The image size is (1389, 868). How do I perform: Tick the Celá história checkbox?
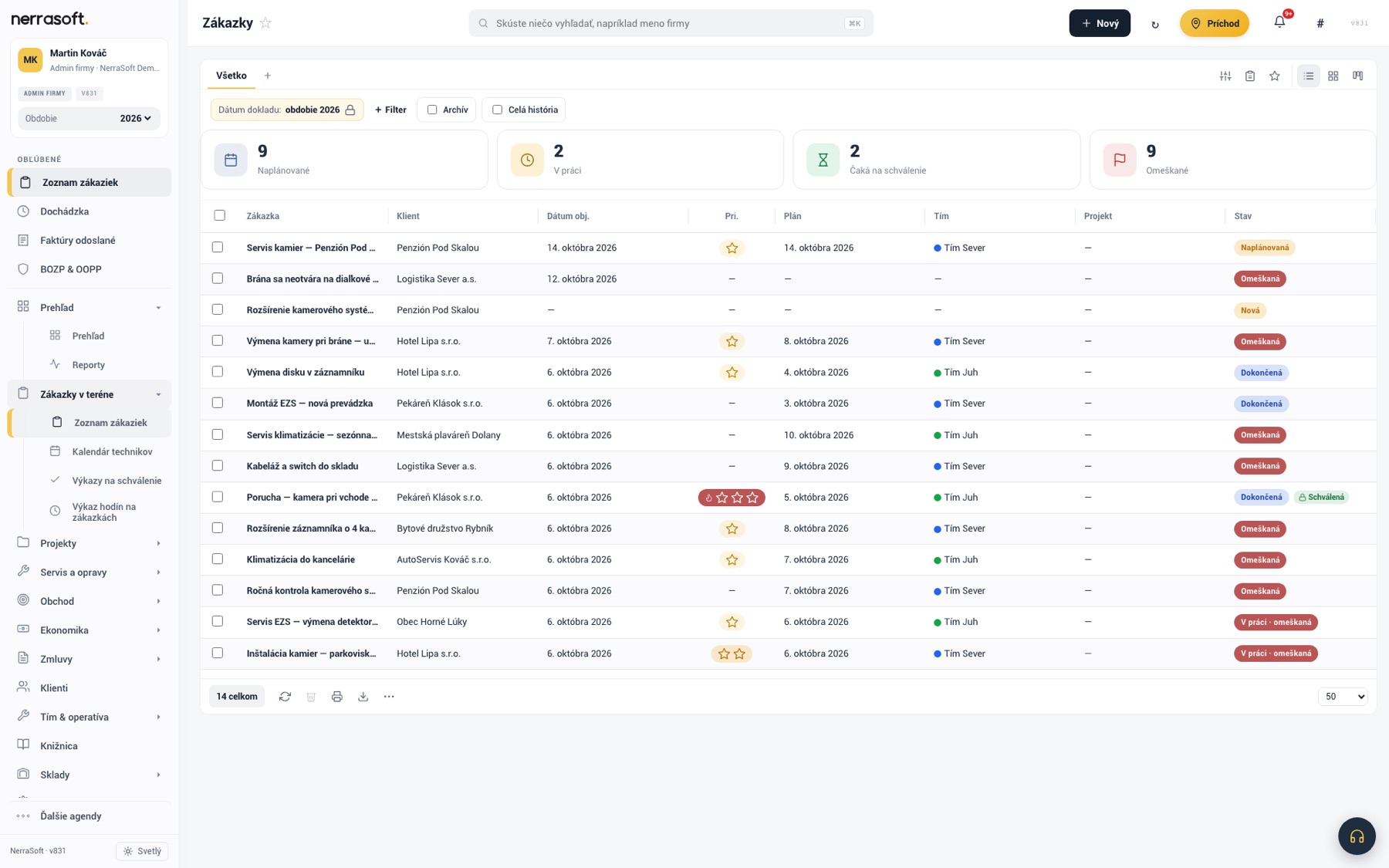tap(497, 110)
